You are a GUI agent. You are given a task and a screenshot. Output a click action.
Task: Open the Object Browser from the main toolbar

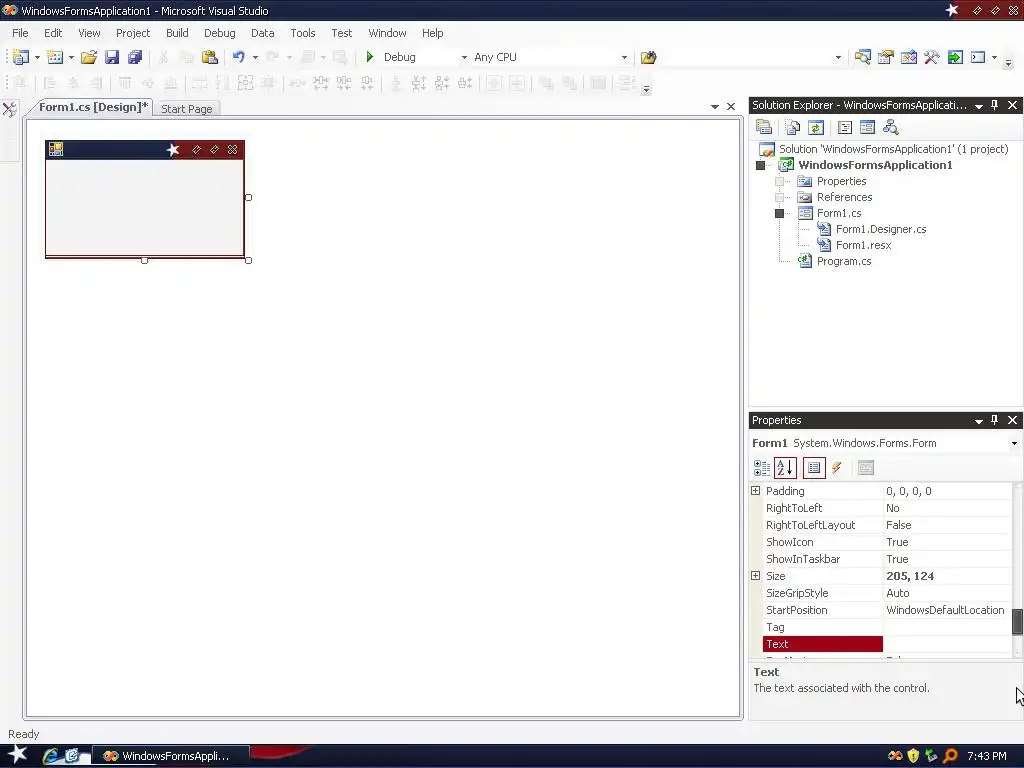point(908,57)
